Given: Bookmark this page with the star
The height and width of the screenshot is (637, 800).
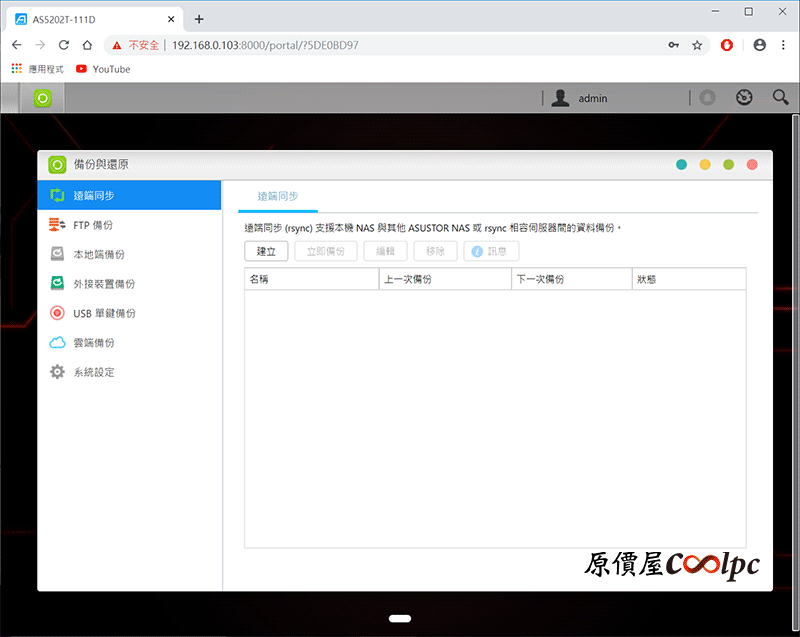Looking at the screenshot, I should (x=697, y=45).
